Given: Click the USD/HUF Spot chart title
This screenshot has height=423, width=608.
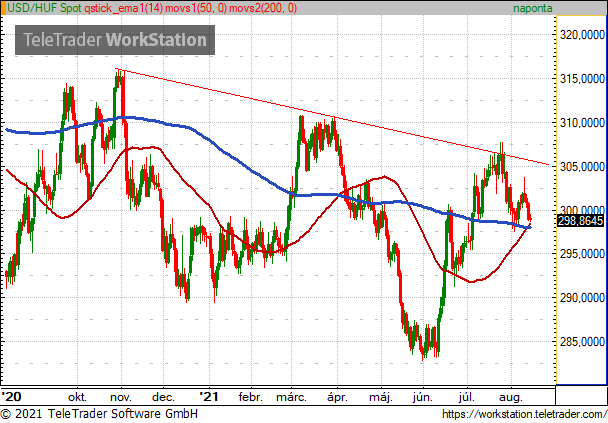Looking at the screenshot, I should [44, 8].
